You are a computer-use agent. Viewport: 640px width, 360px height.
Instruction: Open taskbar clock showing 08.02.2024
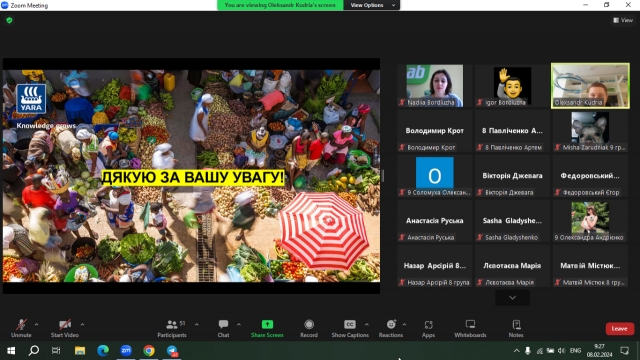600,351
